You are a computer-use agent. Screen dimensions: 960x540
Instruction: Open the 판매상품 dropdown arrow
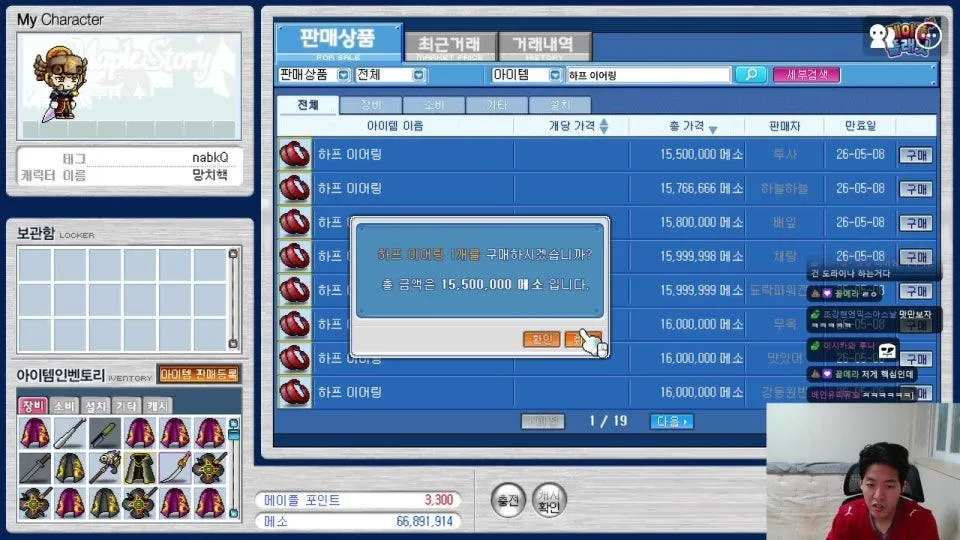point(343,75)
